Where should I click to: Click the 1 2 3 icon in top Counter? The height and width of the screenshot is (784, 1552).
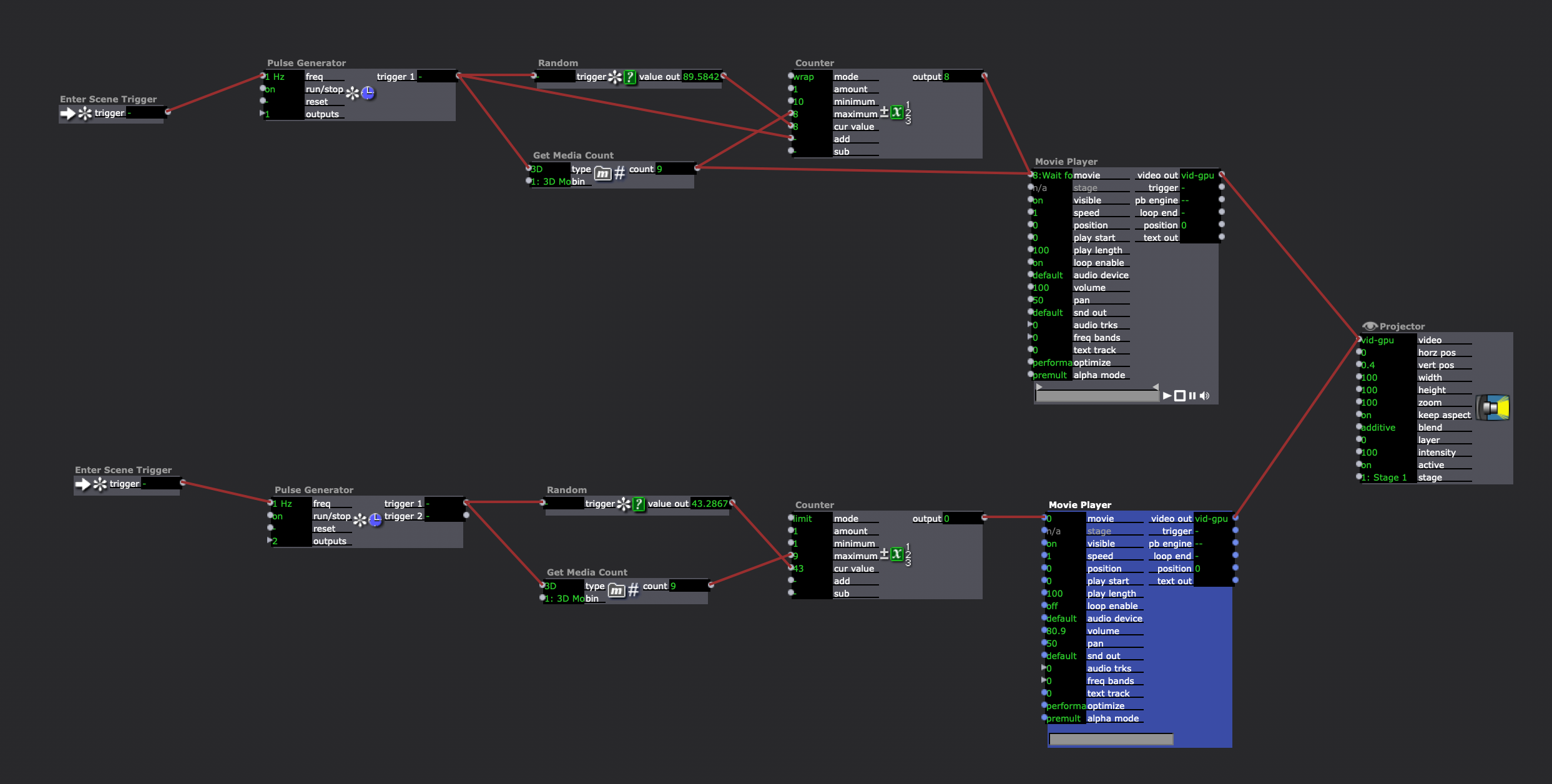[x=908, y=113]
